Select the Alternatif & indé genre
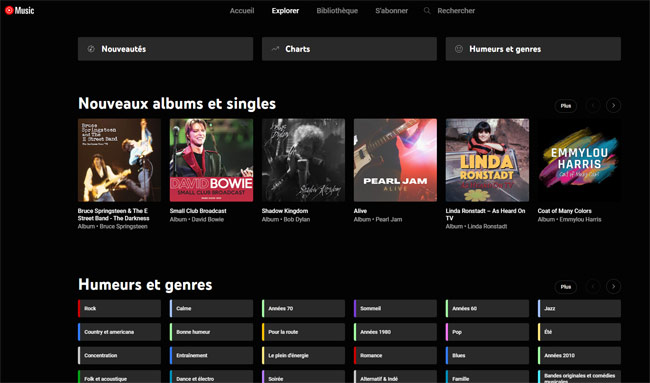The image size is (650, 383). [x=395, y=377]
